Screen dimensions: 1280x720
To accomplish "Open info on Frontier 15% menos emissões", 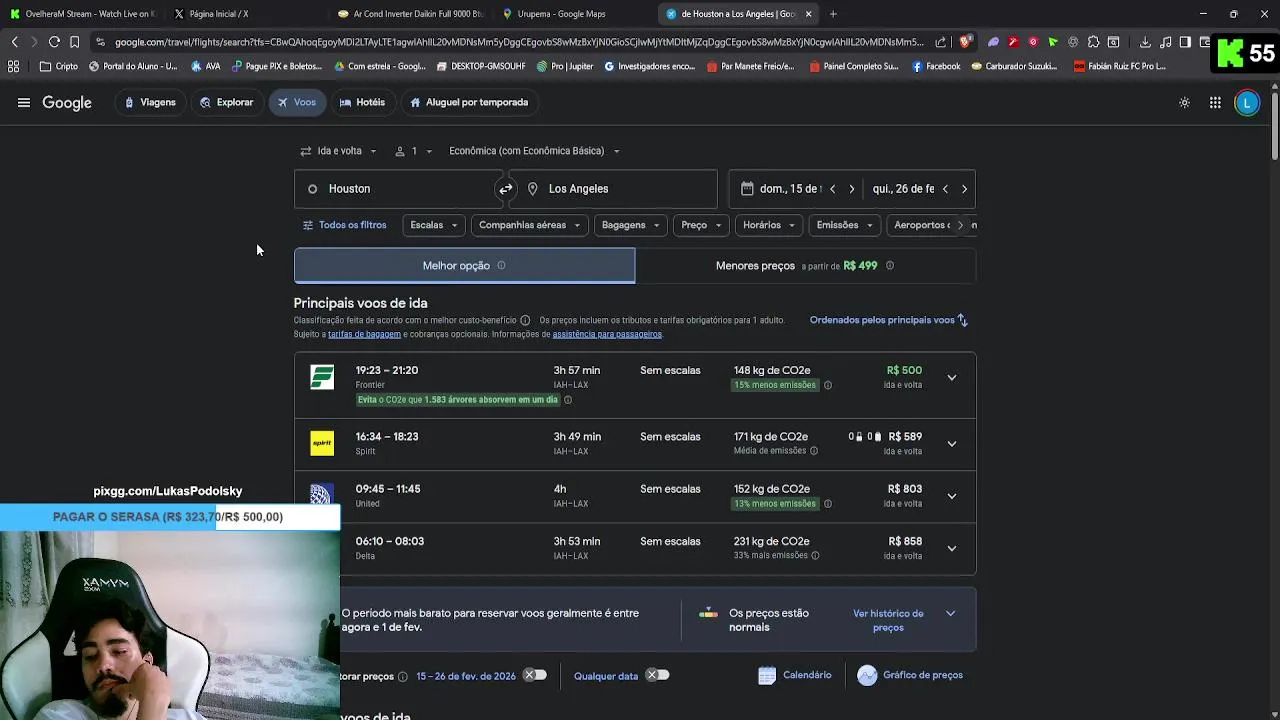I will pos(827,385).
